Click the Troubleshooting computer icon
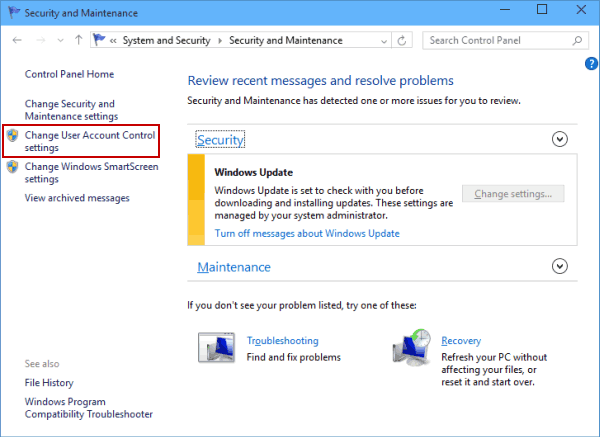Image resolution: width=600 pixels, height=437 pixels. [217, 347]
